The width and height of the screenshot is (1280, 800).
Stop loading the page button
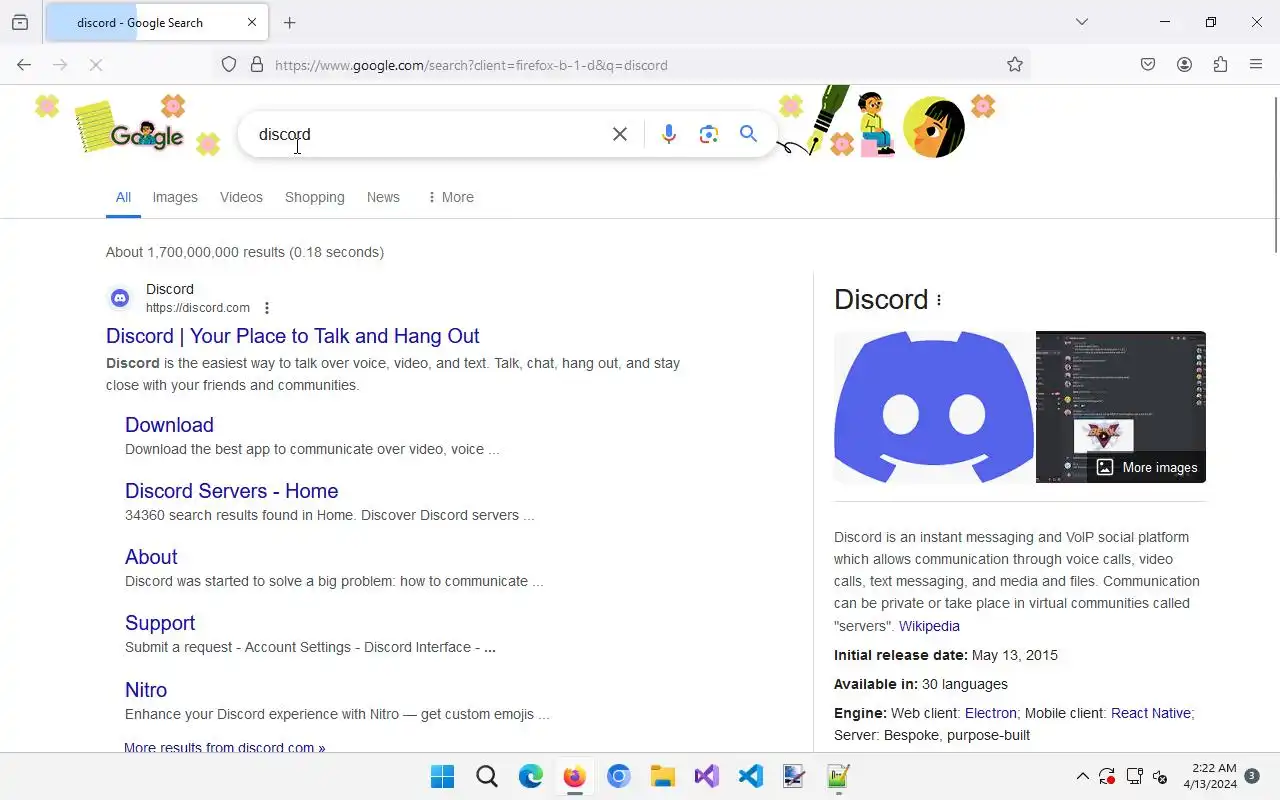[96, 65]
